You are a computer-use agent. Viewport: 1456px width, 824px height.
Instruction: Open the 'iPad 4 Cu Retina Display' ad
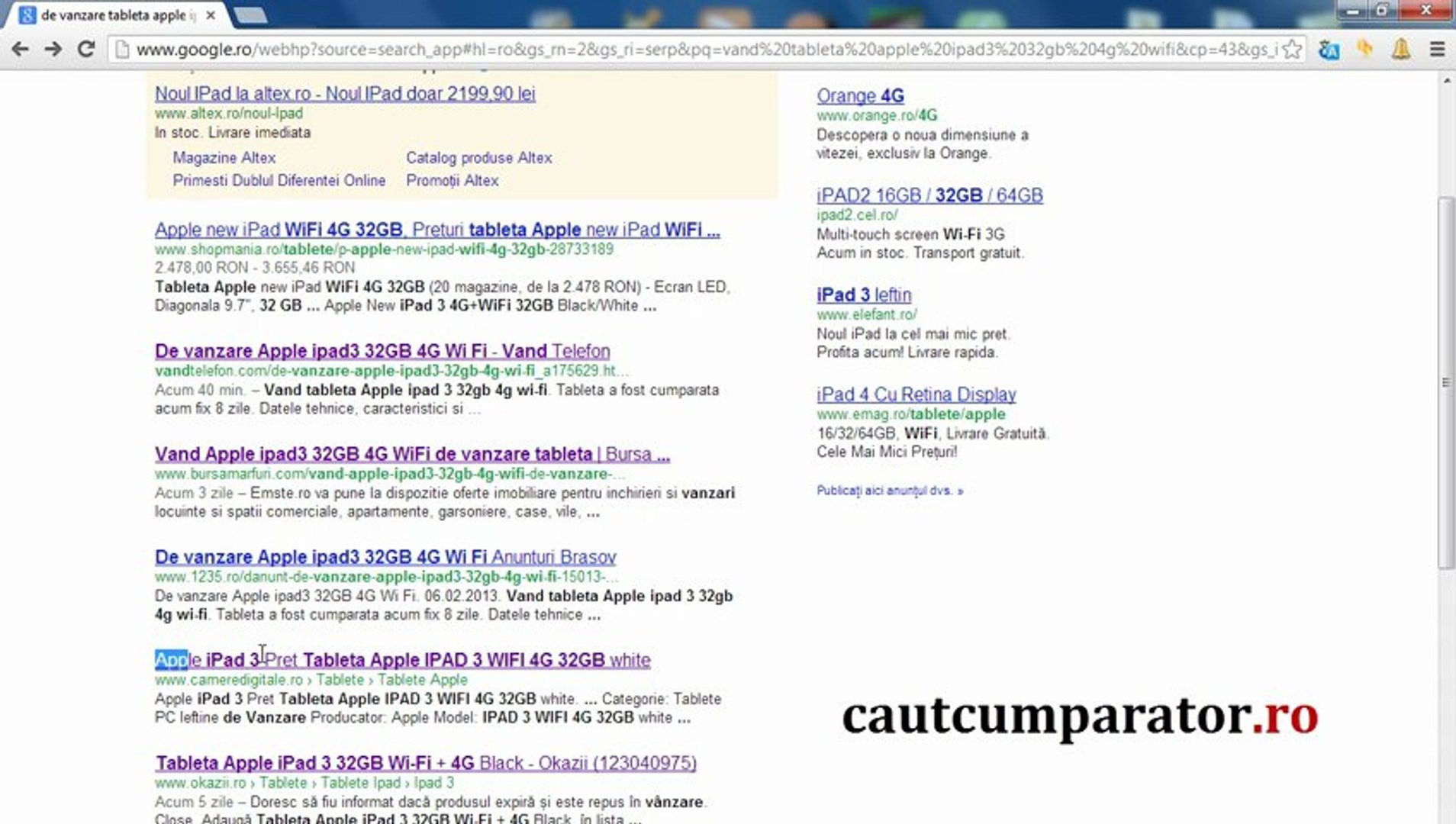pos(916,394)
